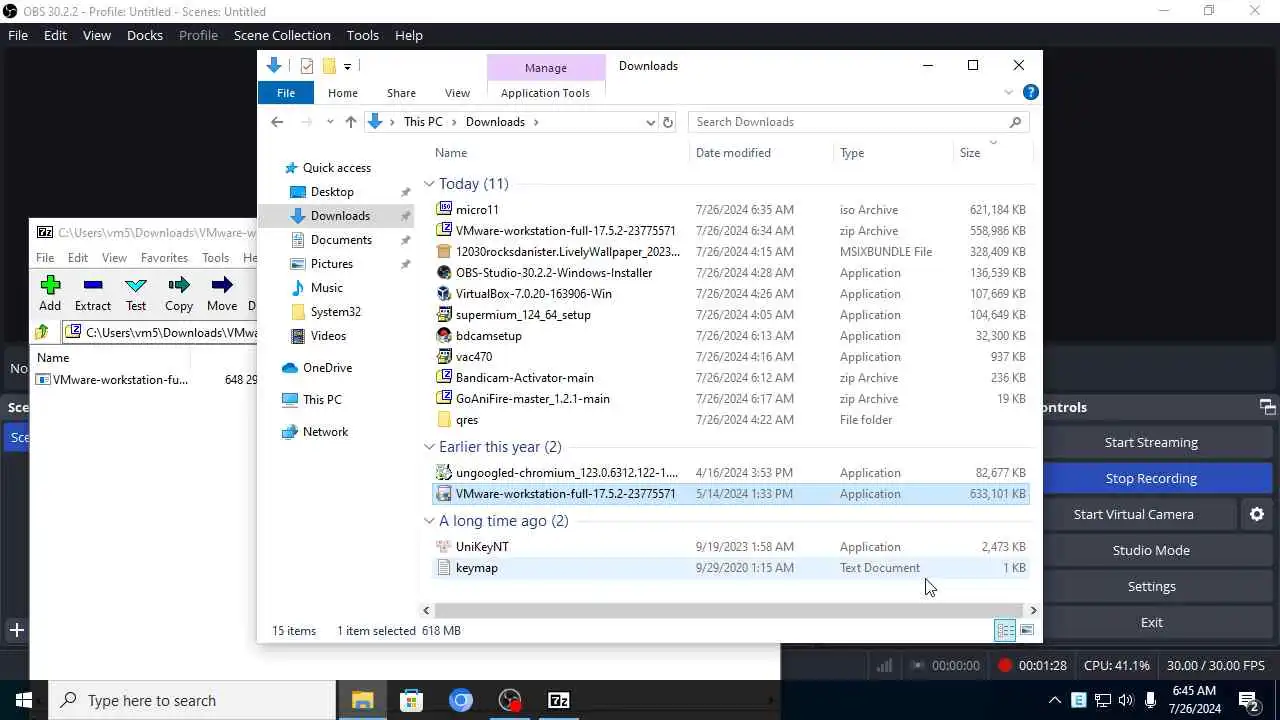
Task: Expand the ribbon with the chevron
Action: click(1008, 92)
